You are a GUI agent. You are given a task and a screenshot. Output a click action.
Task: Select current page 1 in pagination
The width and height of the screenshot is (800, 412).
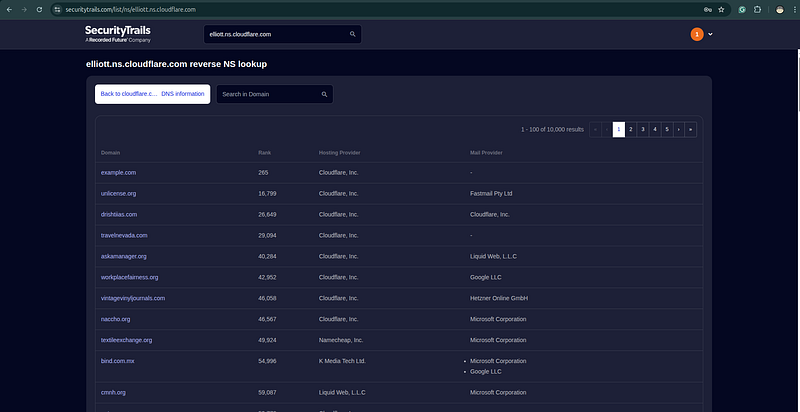(x=619, y=130)
